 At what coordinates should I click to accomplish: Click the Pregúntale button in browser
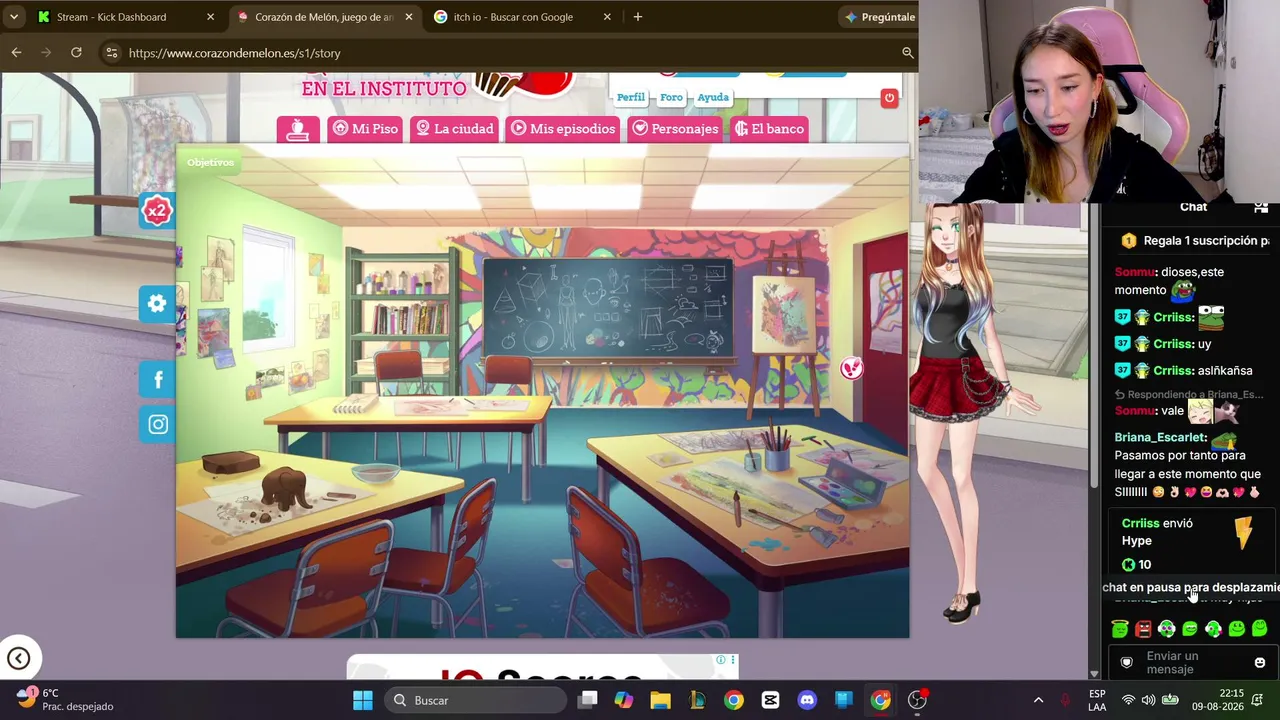click(880, 17)
